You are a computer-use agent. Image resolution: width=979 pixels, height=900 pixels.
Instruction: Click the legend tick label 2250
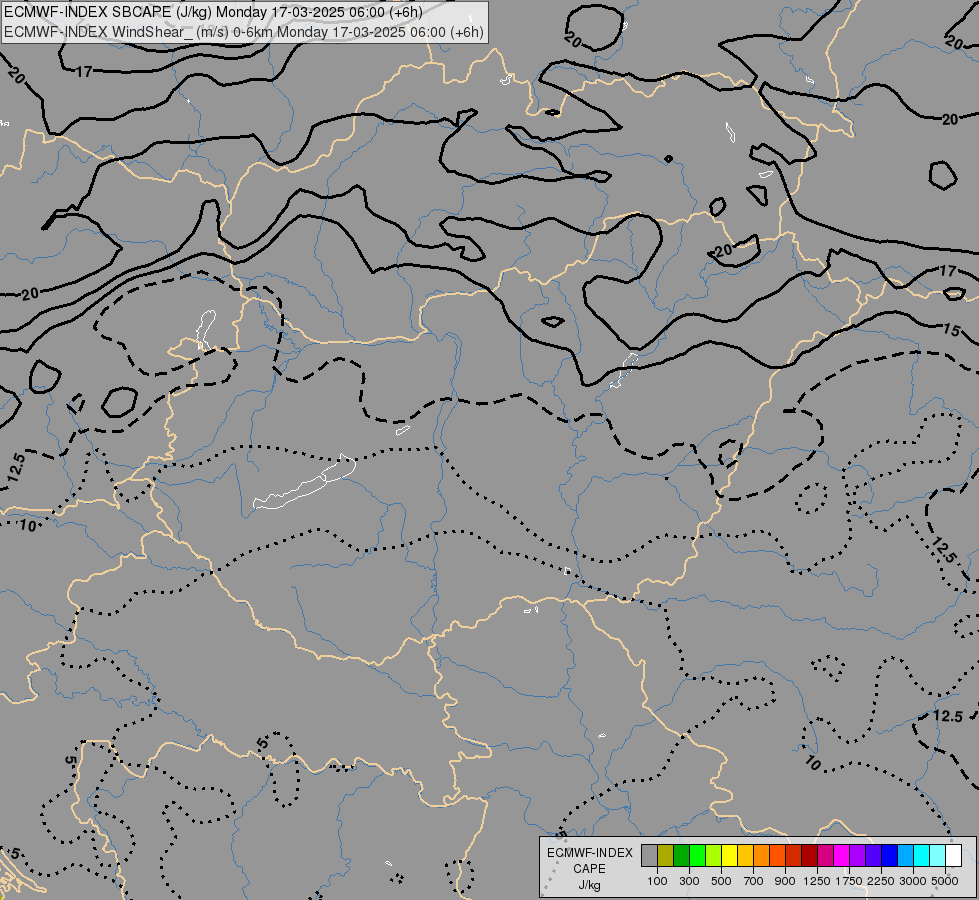pos(881,881)
